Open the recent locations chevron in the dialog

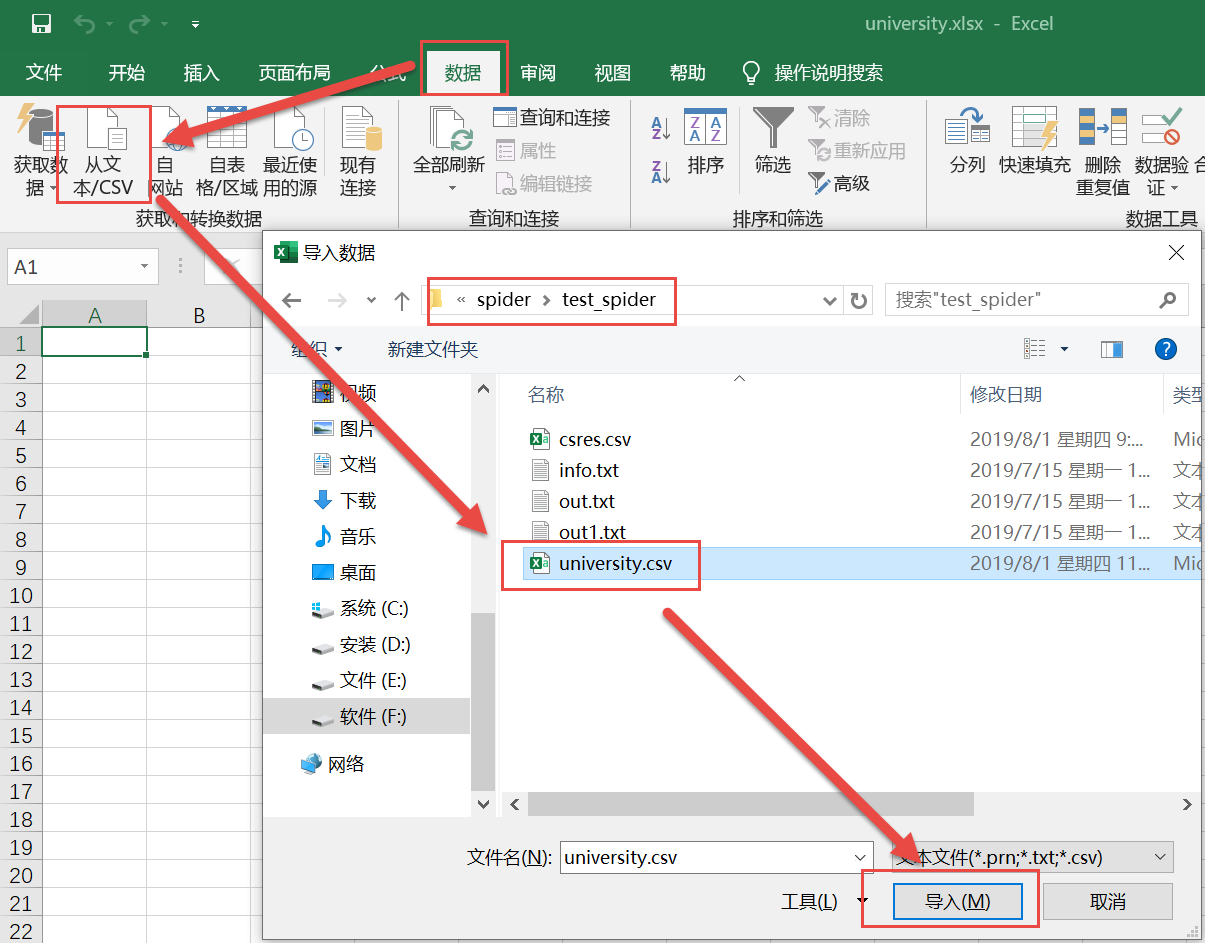(x=371, y=300)
